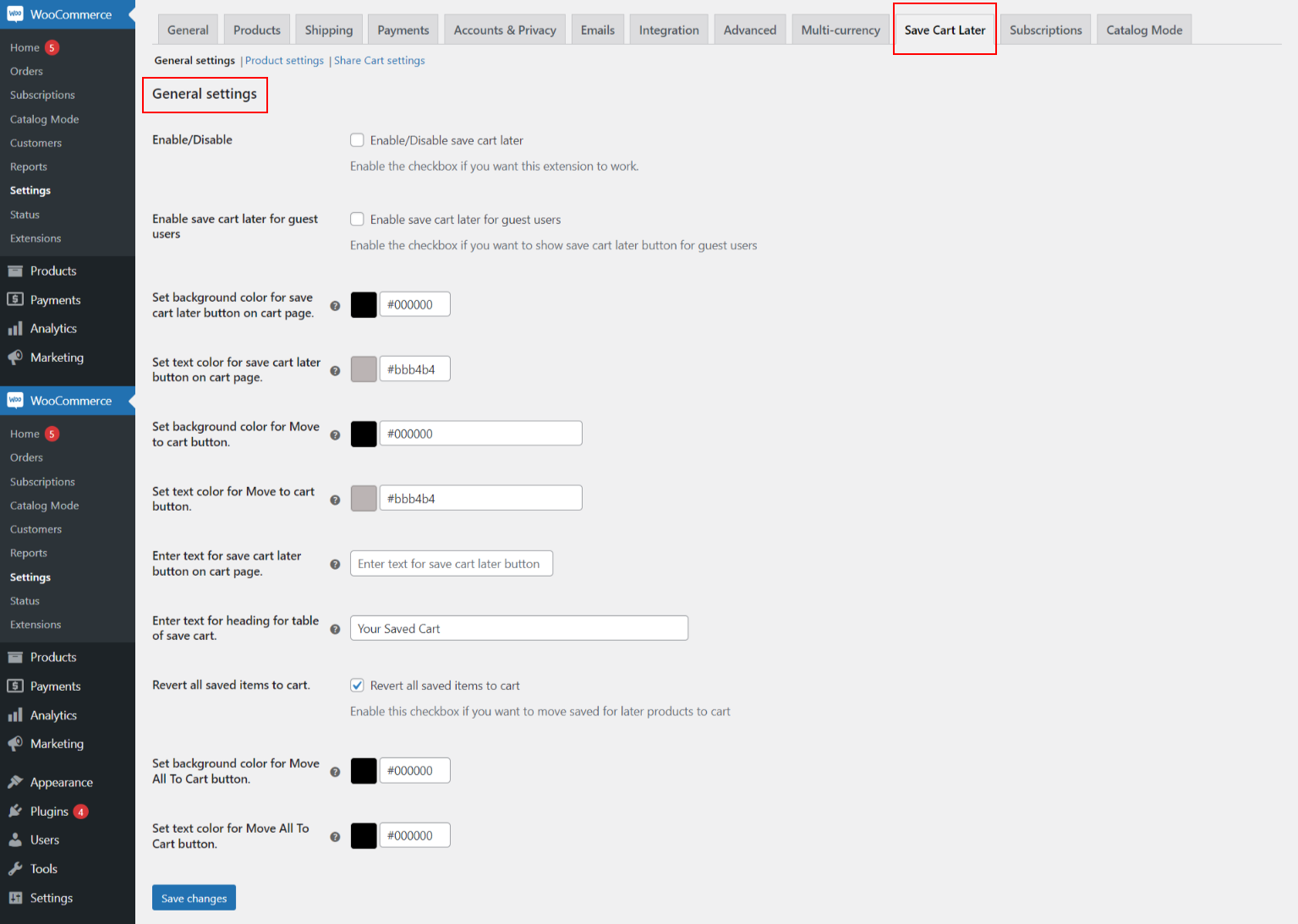Open the Emails settings tab
This screenshot has width=1298, height=924.
pyautogui.click(x=597, y=29)
